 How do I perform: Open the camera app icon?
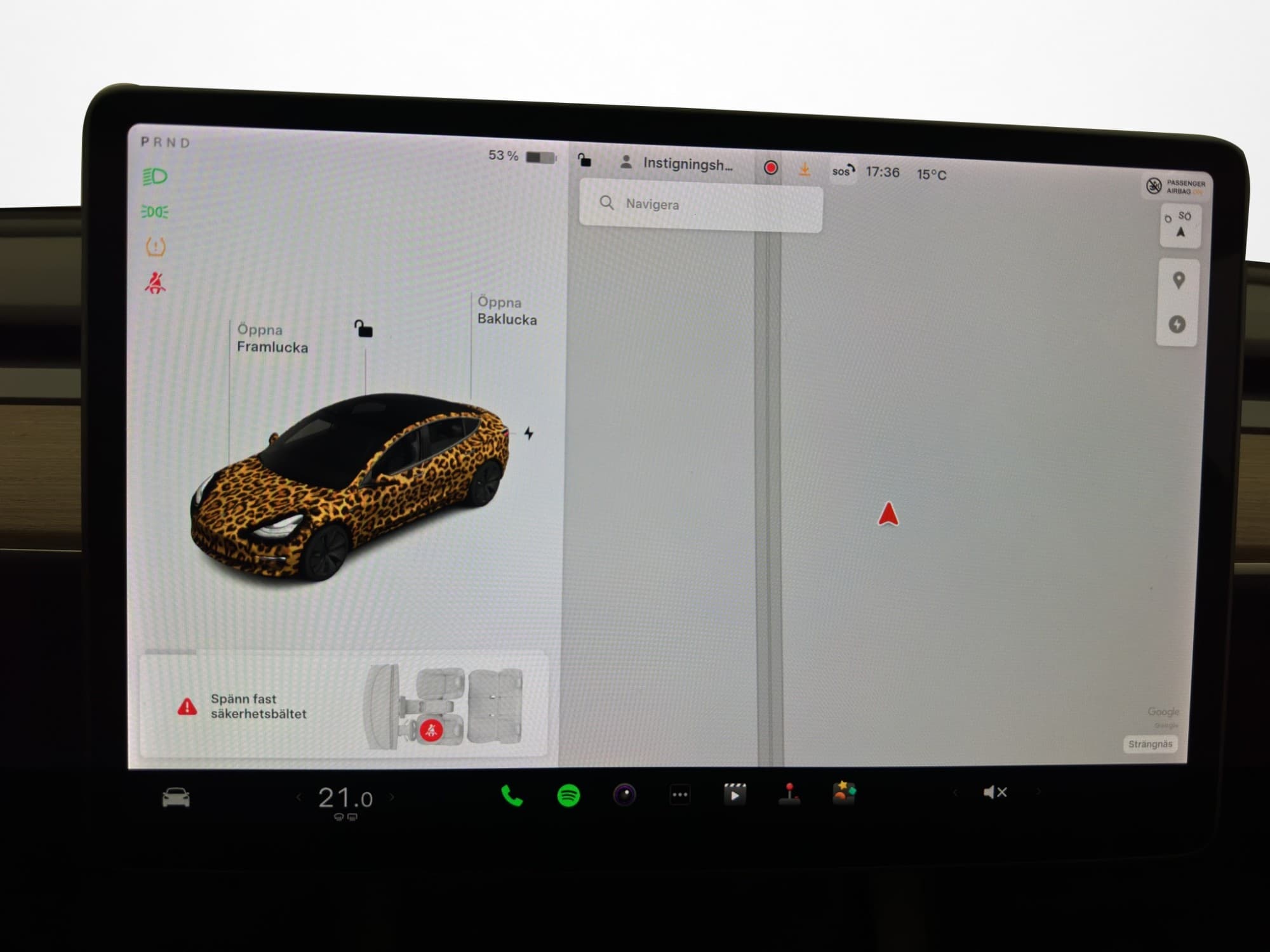coord(624,795)
